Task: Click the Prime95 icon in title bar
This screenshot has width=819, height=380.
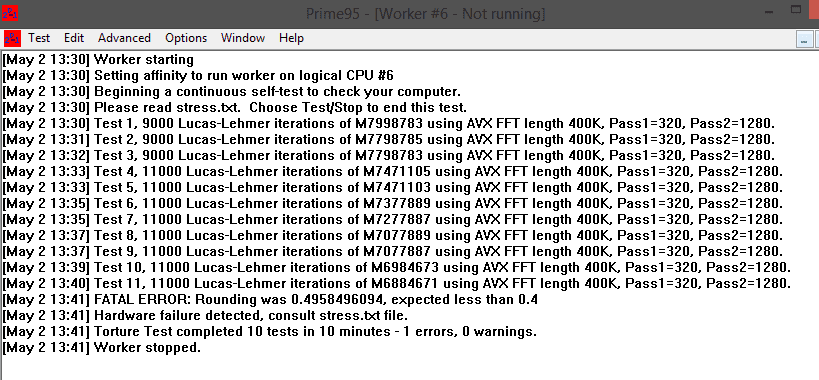Action: pyautogui.click(x=10, y=14)
